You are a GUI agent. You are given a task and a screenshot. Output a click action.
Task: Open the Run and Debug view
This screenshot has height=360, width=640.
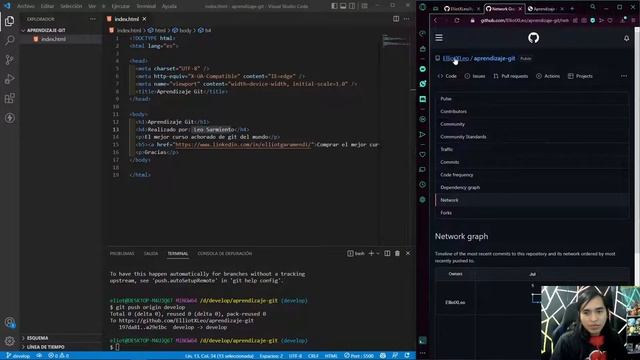(x=9, y=79)
